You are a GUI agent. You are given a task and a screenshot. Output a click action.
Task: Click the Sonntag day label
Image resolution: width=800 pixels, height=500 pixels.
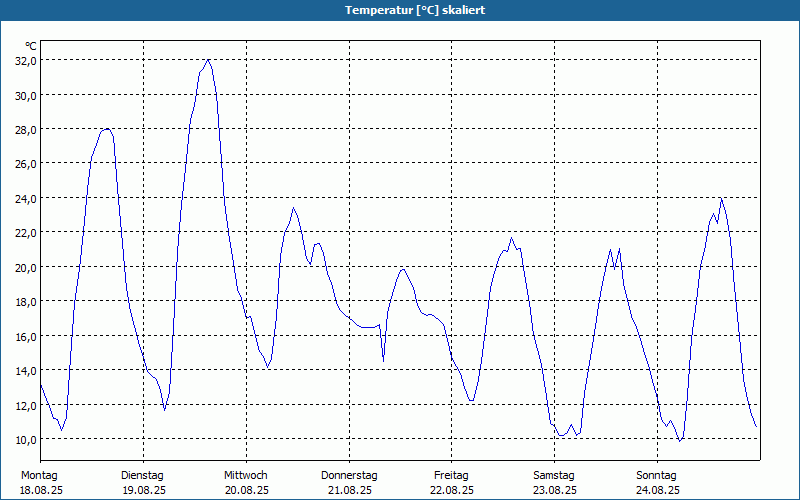point(657,476)
